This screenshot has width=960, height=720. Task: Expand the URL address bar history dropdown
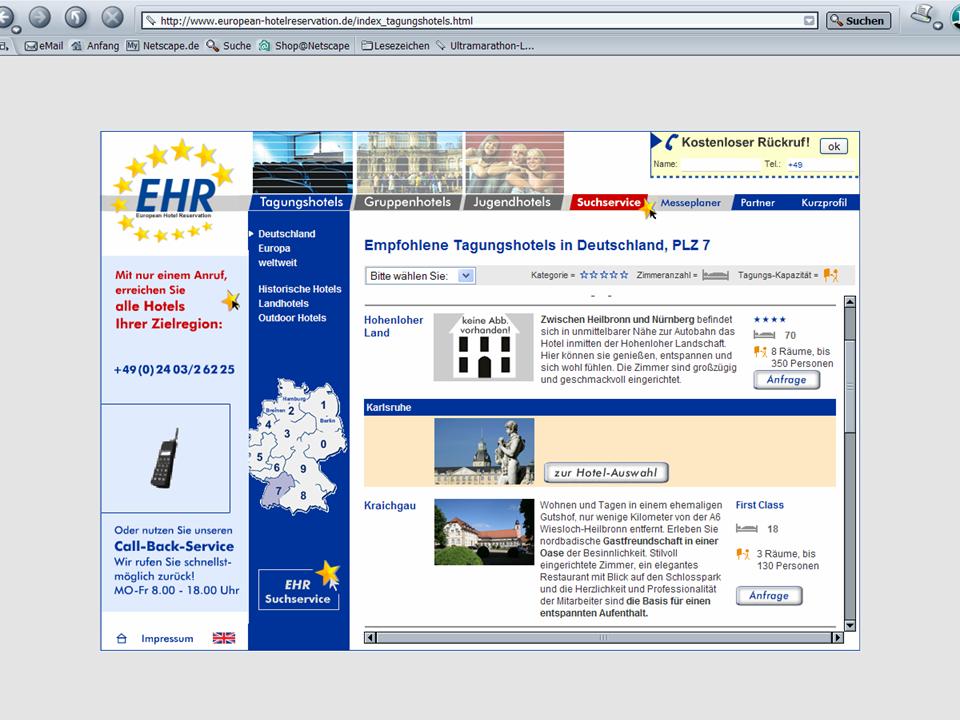(809, 20)
